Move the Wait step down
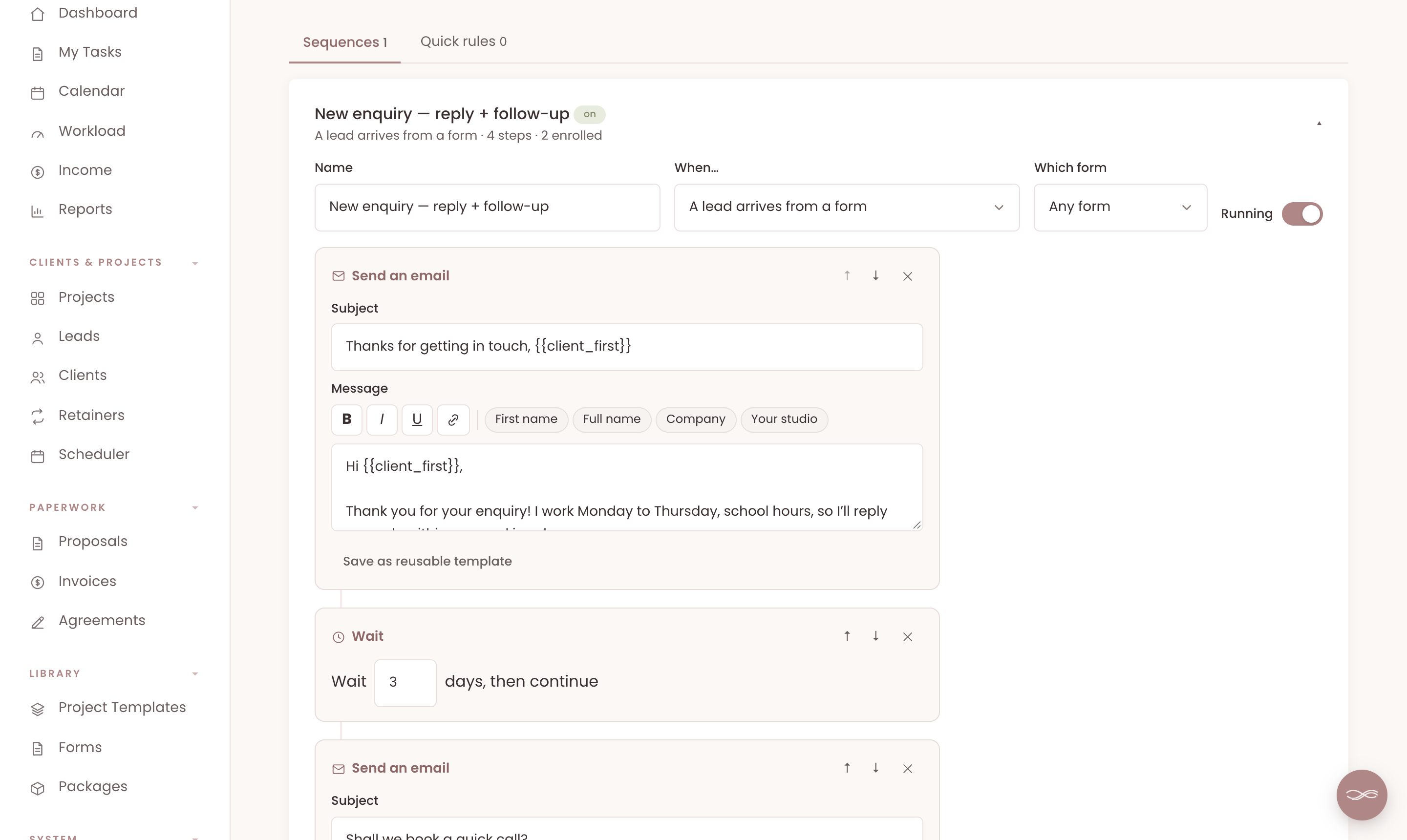 (876, 636)
